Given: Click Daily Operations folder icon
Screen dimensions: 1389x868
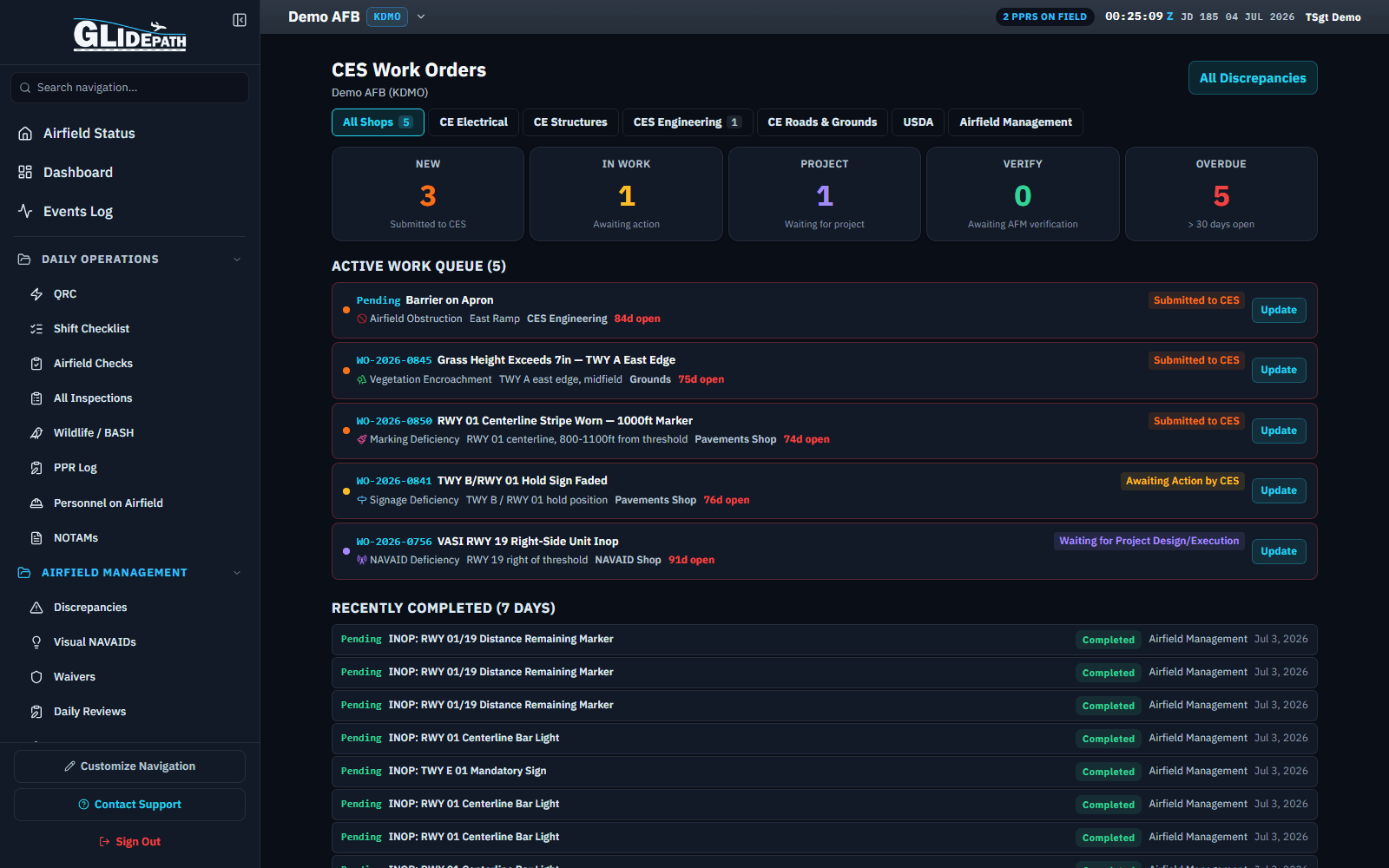Looking at the screenshot, I should (24, 260).
